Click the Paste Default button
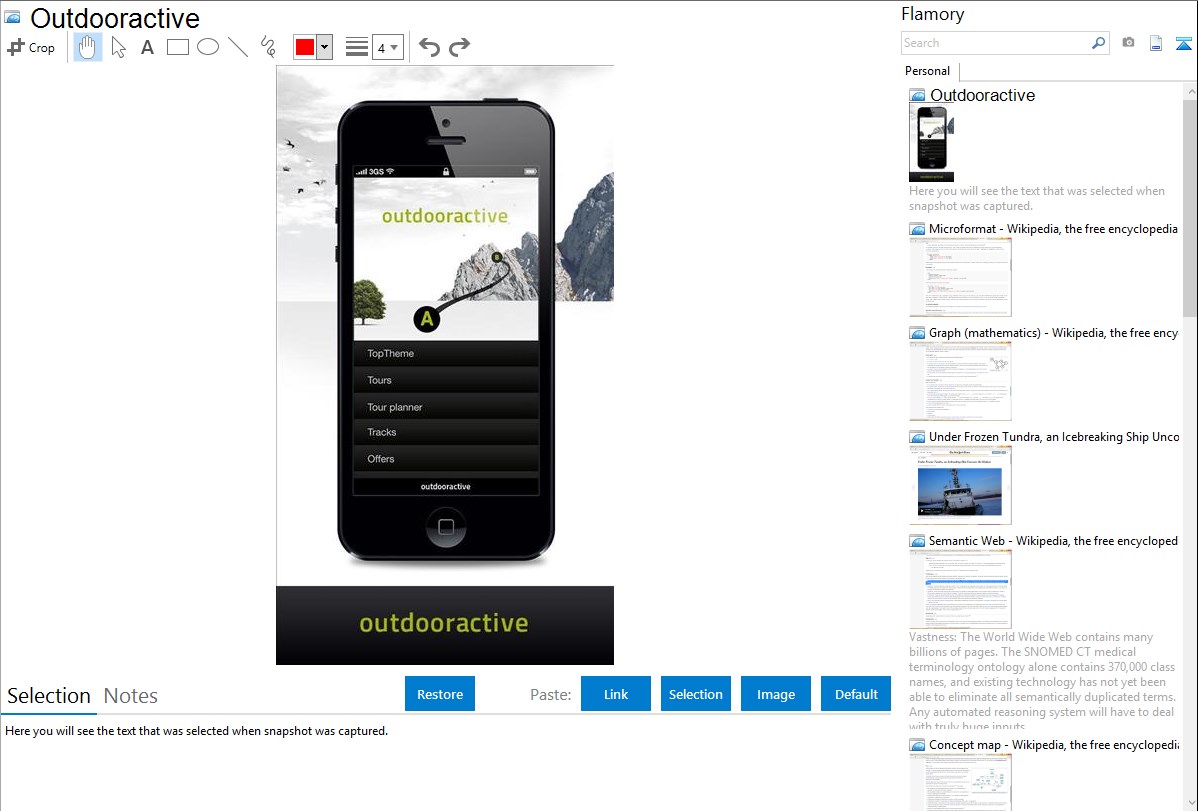 [x=856, y=694]
